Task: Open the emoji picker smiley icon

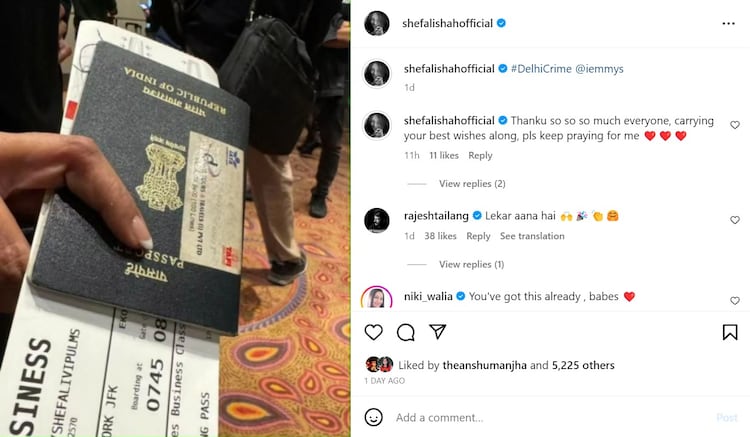Action: click(374, 417)
